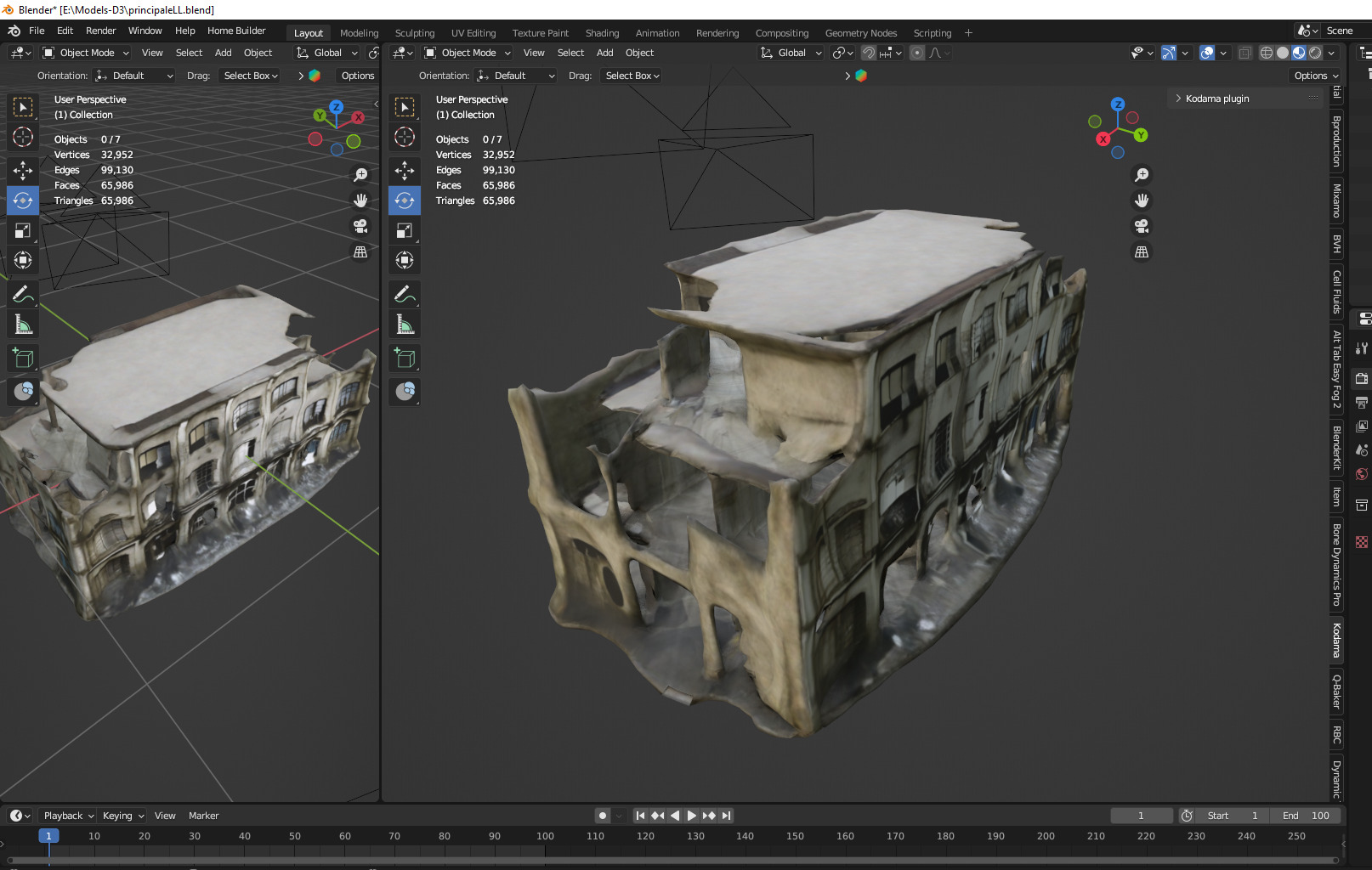Open the Kodama sidebar tab
The height and width of the screenshot is (870, 1372).
pos(1336,641)
